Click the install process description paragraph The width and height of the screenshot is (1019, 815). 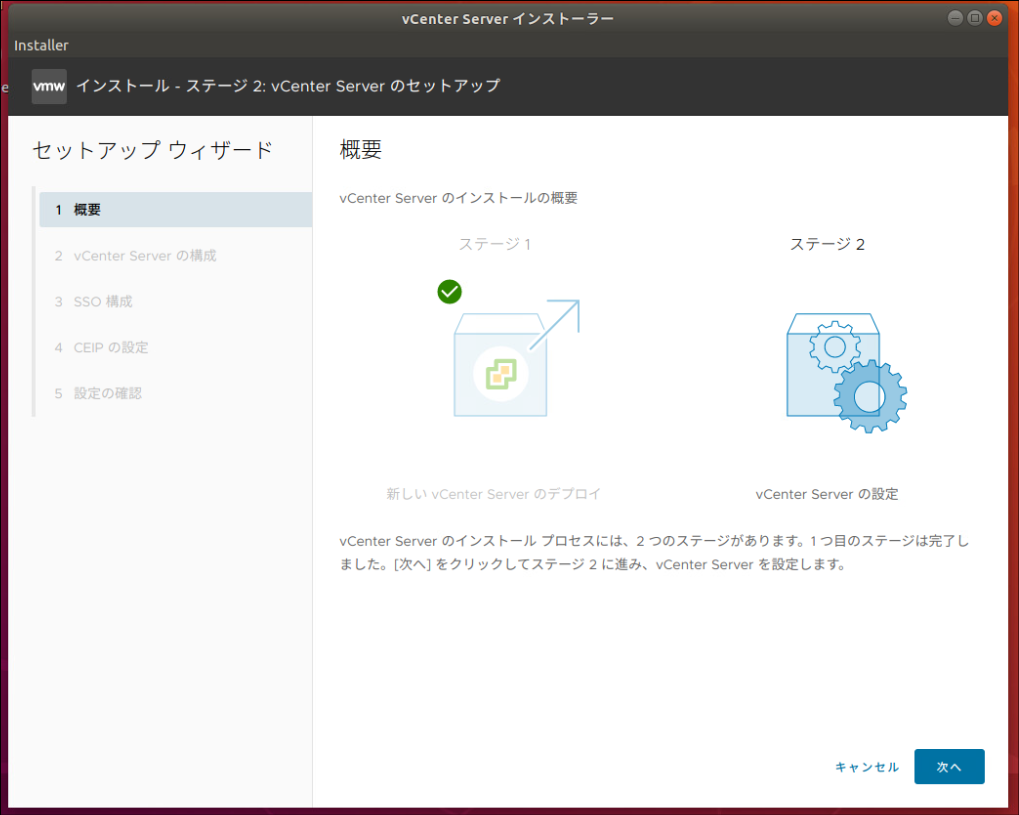click(654, 552)
